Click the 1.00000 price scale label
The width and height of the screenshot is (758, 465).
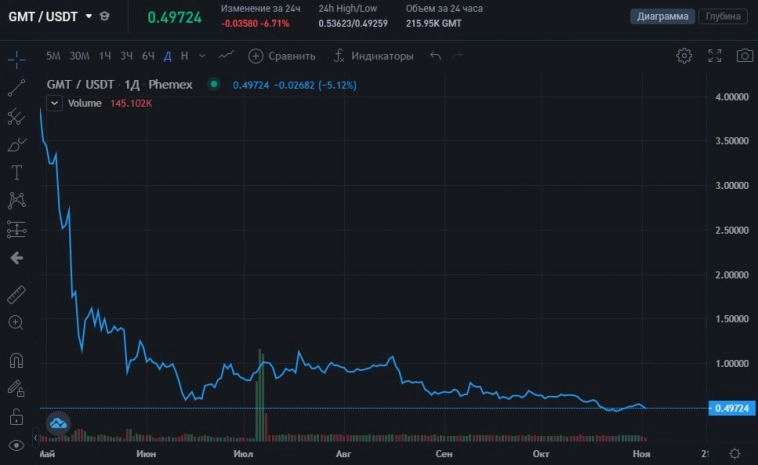[x=731, y=363]
